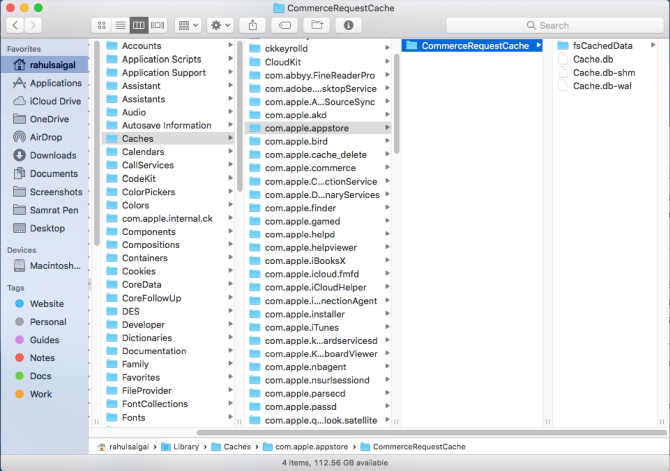Screen dimensions: 670x471
Task: Select the fsCachedData folder
Action: (605, 46)
